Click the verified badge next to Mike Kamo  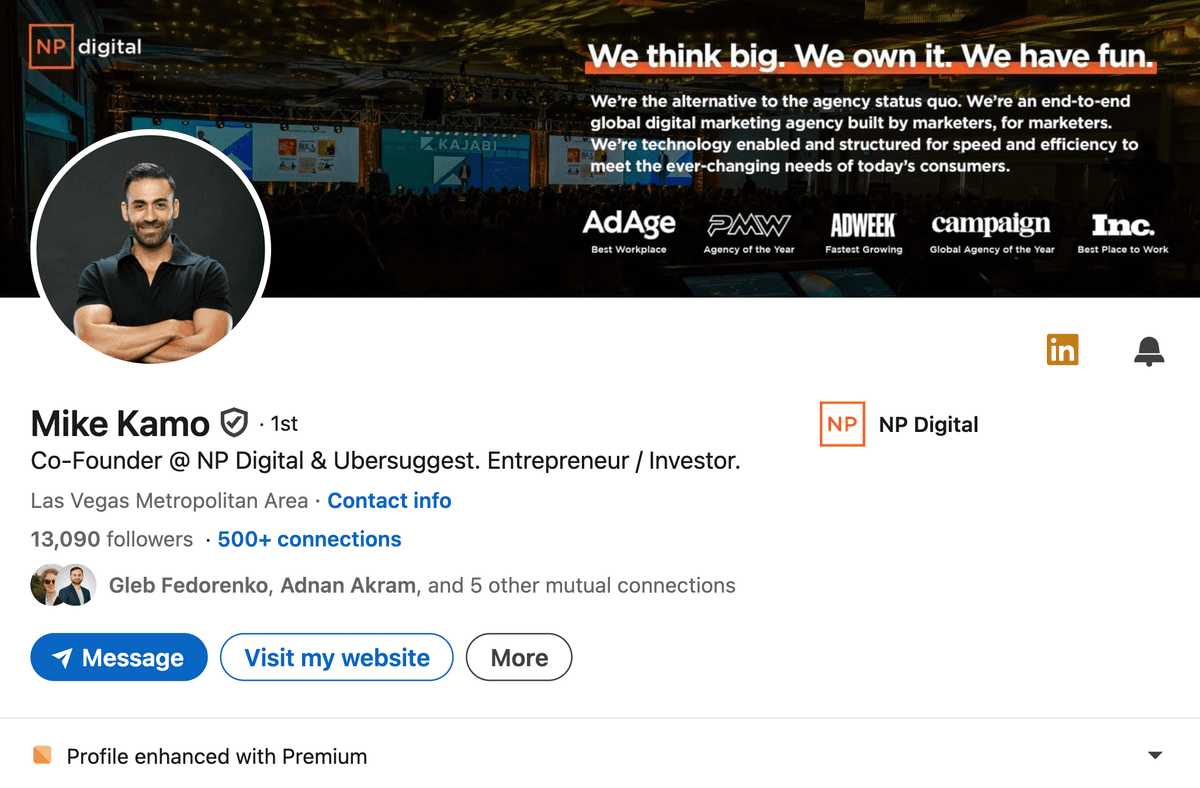pyautogui.click(x=232, y=423)
